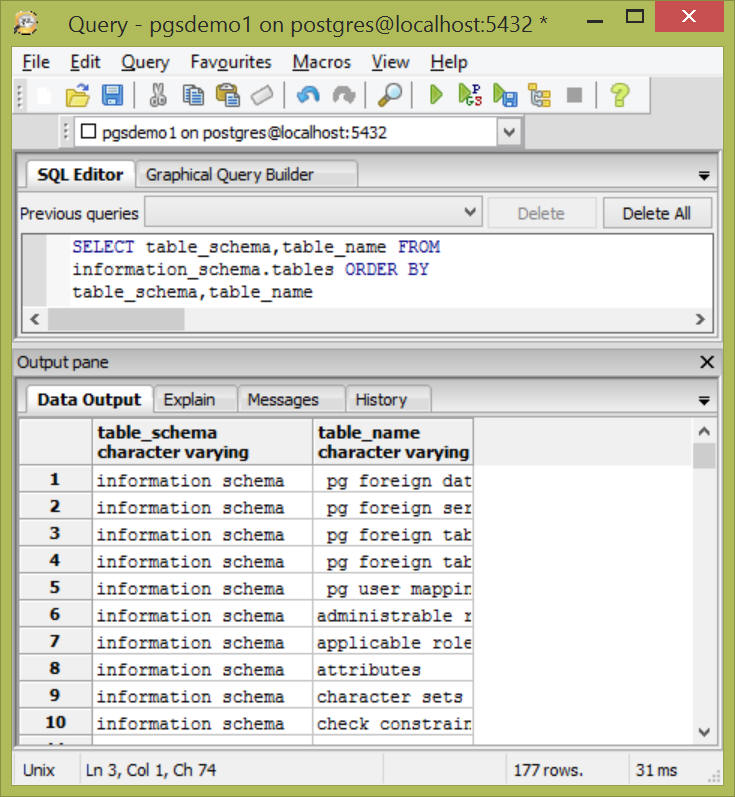Click the 'character_sets' cell

(x=393, y=695)
